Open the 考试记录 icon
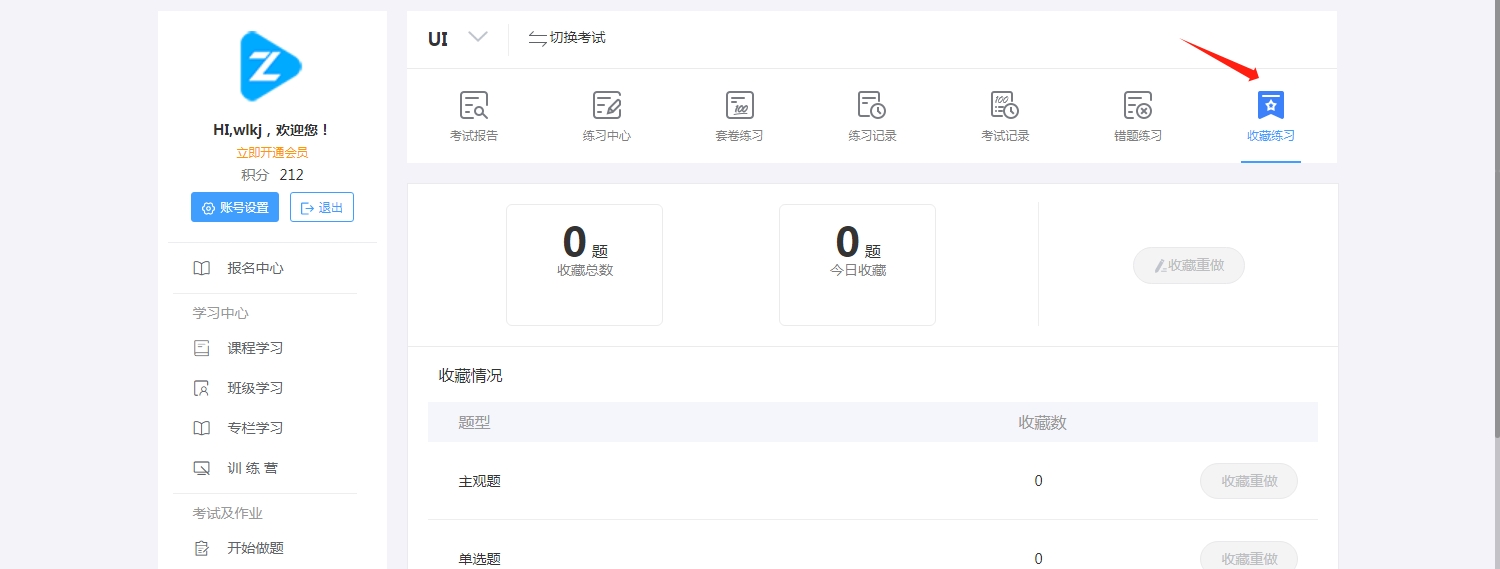The image size is (1500, 569). [1005, 105]
